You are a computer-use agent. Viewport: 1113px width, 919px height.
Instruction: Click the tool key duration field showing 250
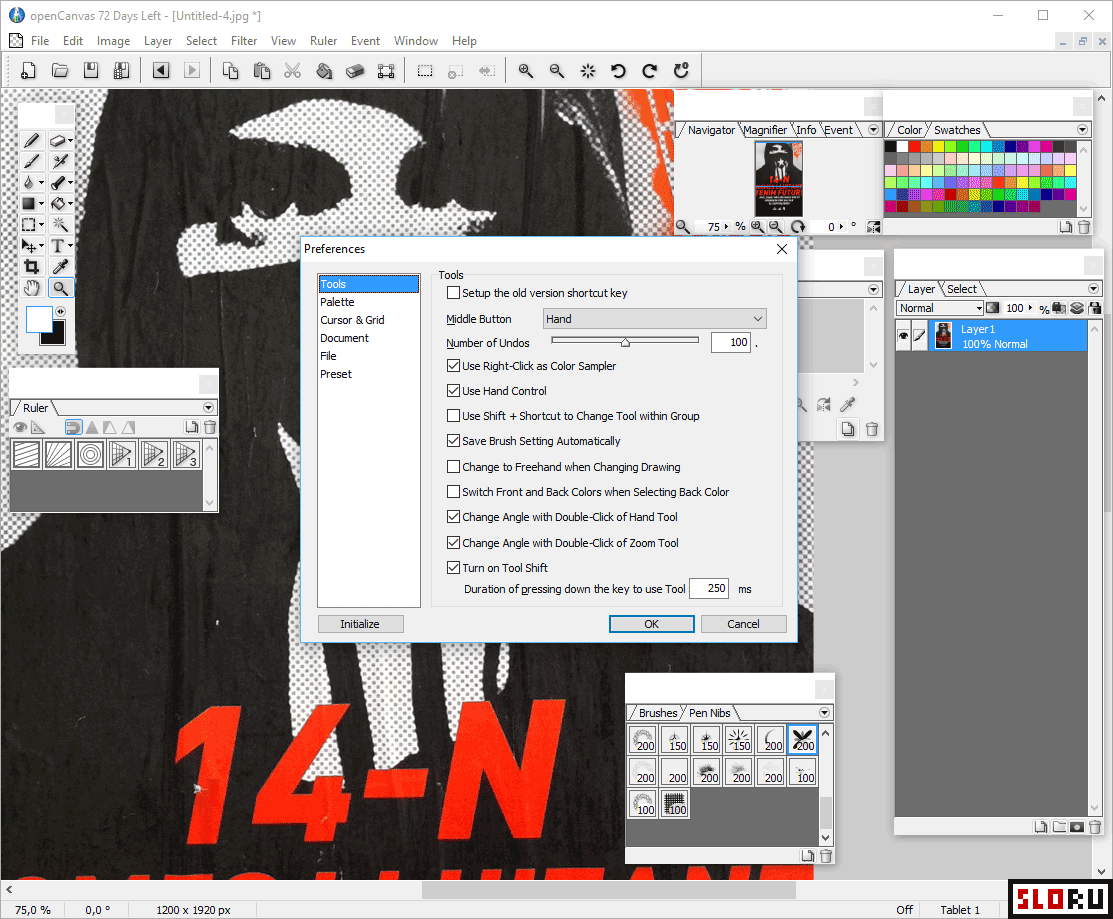pyautogui.click(x=709, y=588)
